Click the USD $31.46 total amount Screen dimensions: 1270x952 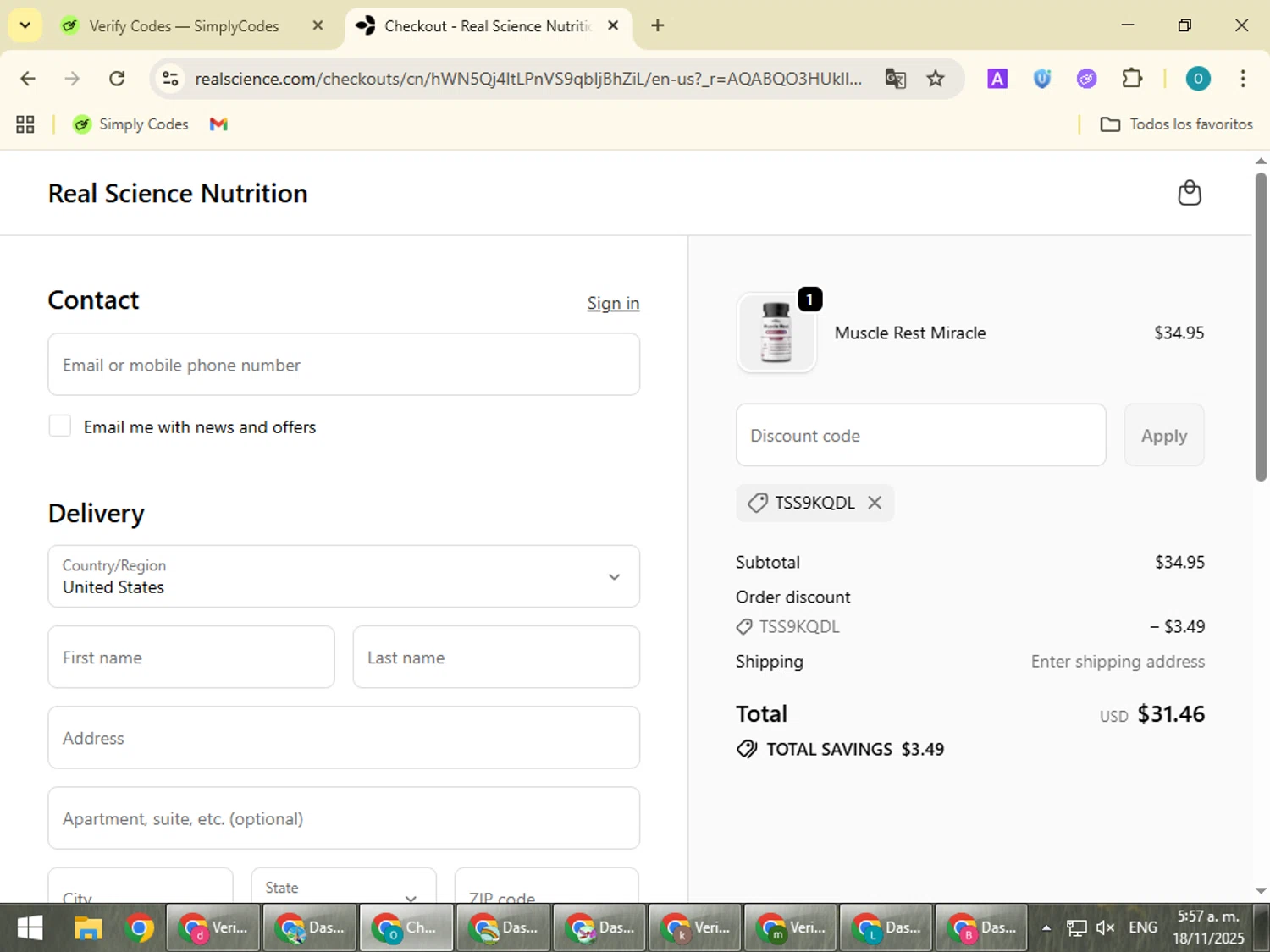pyautogui.click(x=1152, y=714)
